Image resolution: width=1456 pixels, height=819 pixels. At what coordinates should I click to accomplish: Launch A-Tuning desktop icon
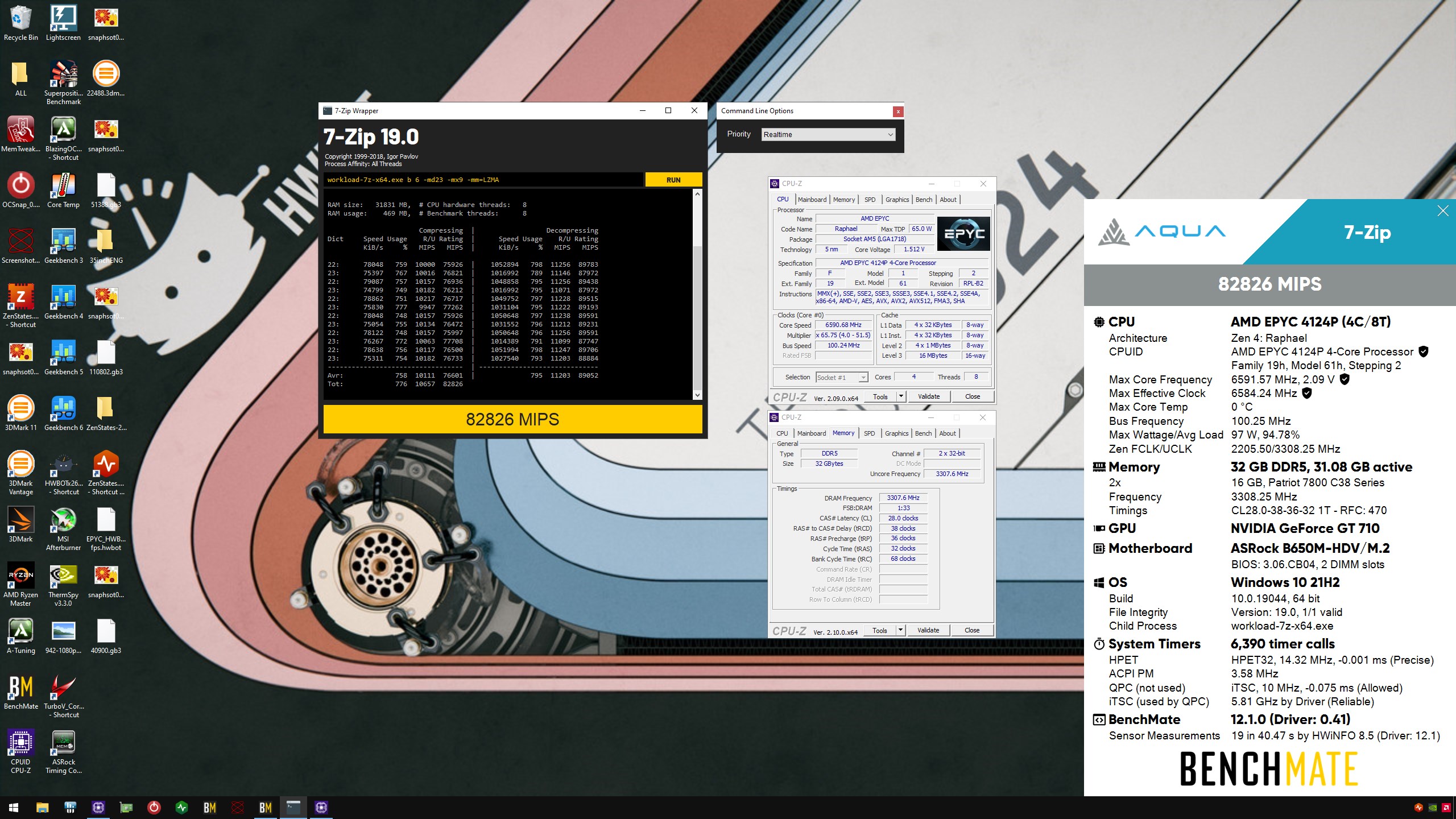pos(20,636)
